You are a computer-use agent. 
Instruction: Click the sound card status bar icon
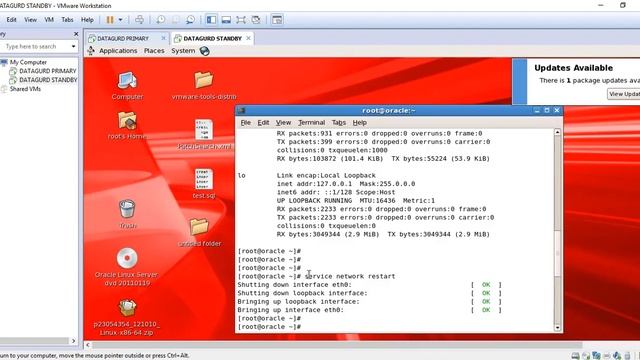coord(617,356)
